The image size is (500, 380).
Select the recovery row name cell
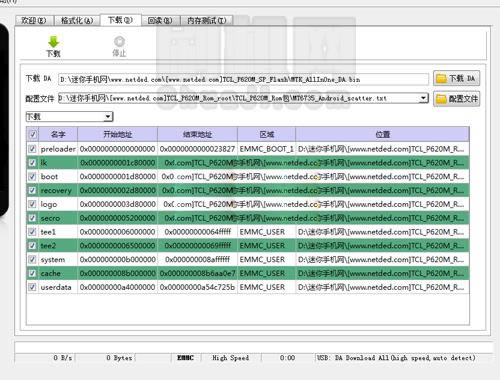click(x=58, y=190)
